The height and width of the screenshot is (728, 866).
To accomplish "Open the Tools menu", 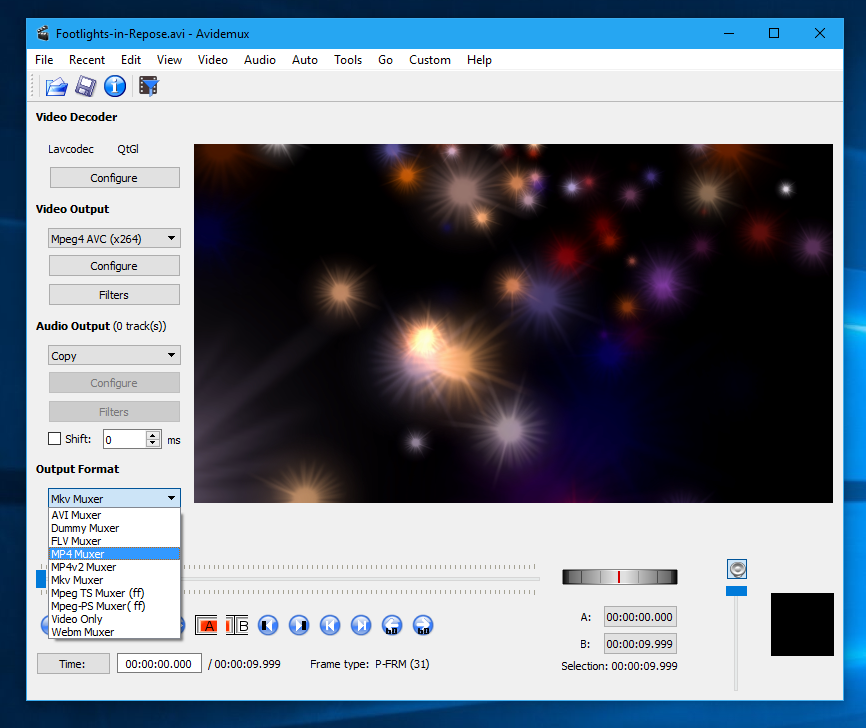I will click(x=348, y=60).
